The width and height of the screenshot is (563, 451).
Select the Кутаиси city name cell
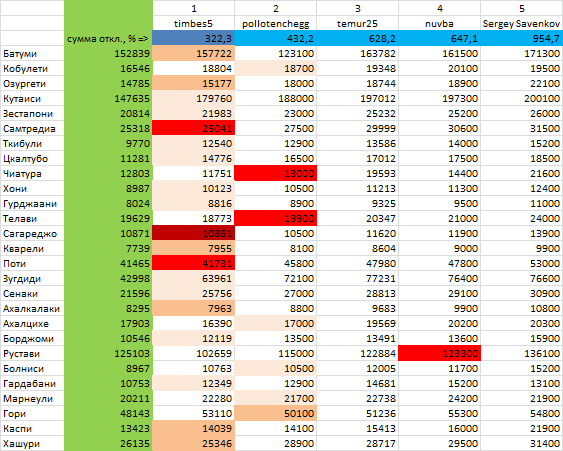(32, 98)
